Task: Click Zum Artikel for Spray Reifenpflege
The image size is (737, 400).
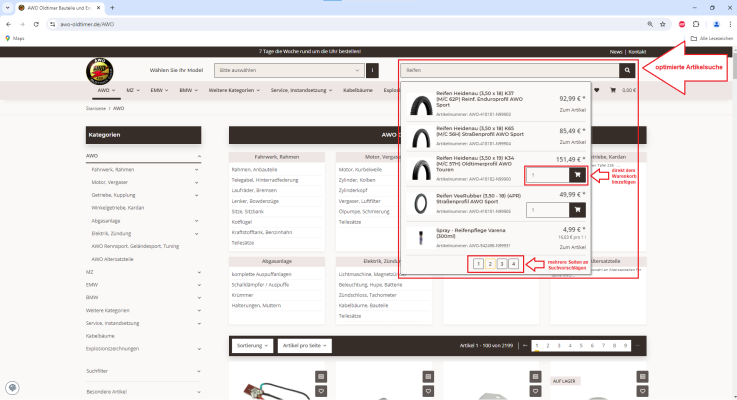Action: click(x=572, y=247)
